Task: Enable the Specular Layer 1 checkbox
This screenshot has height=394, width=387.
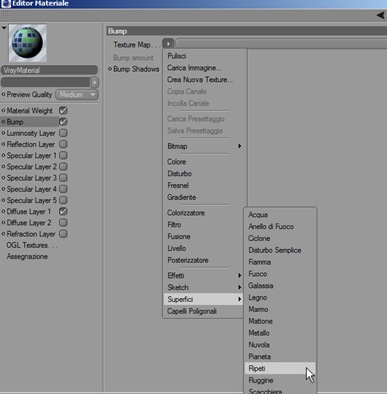Action: pyautogui.click(x=63, y=155)
